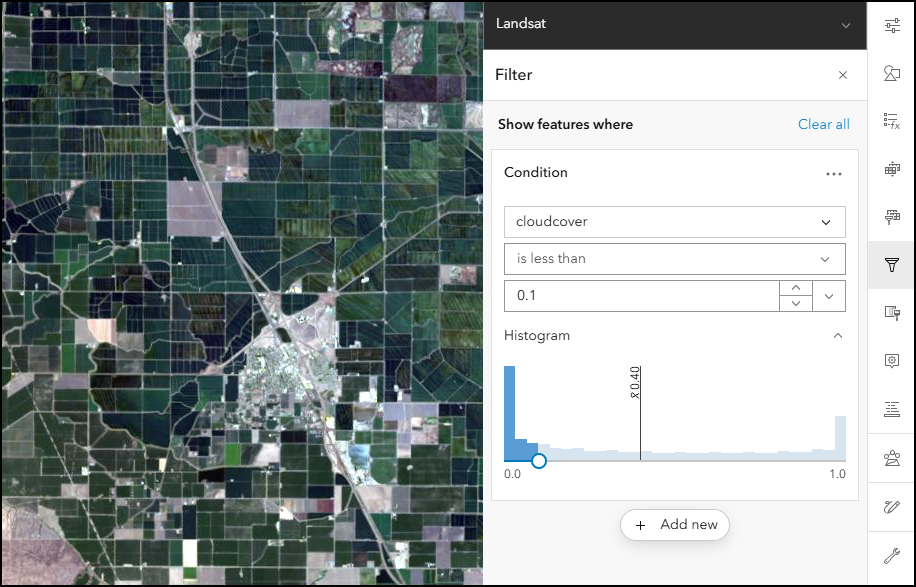Select the multidimensional cube icon
Screen dimensions: 916x587
point(890,169)
